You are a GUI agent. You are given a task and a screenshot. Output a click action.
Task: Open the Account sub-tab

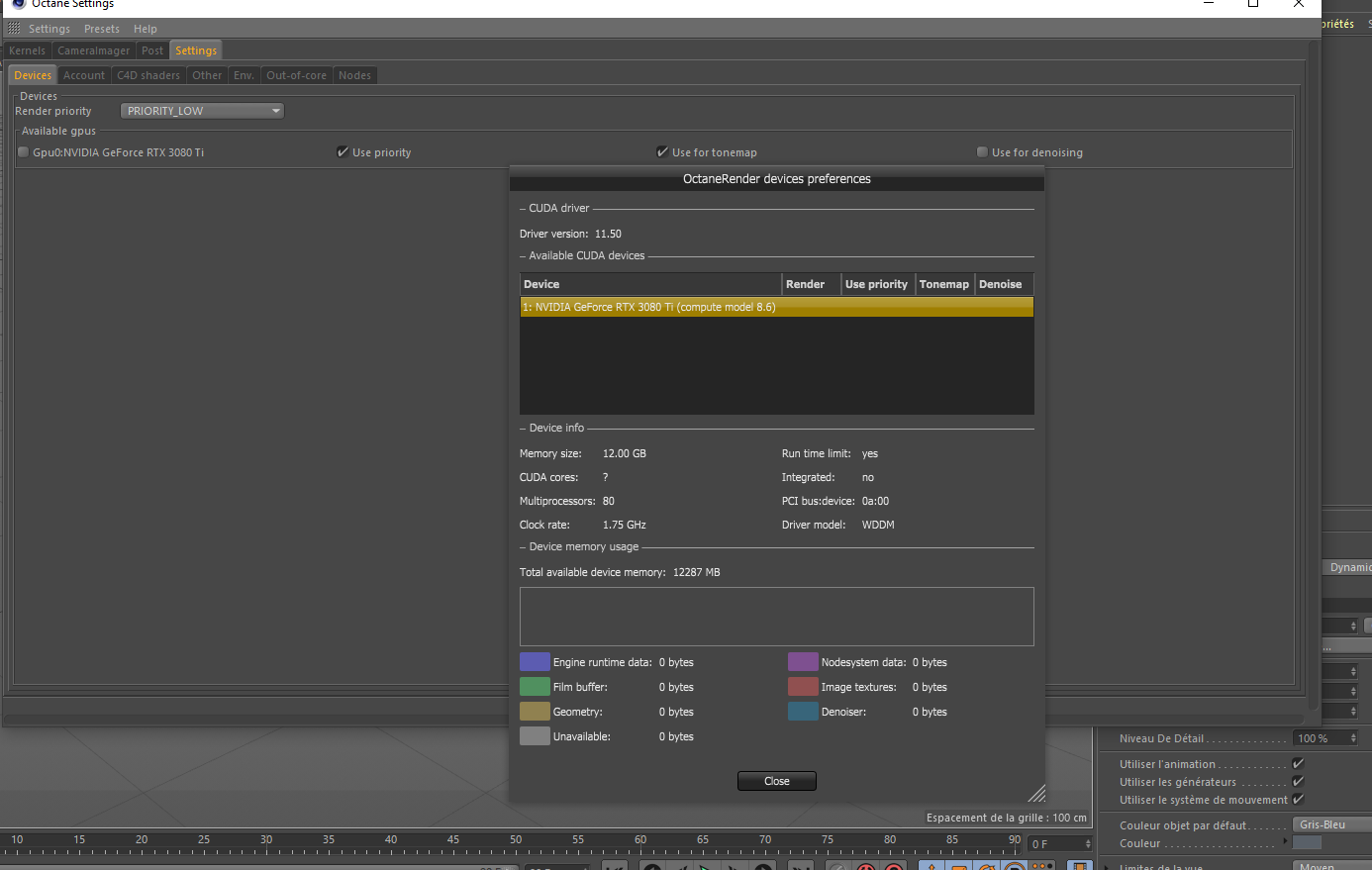click(84, 75)
